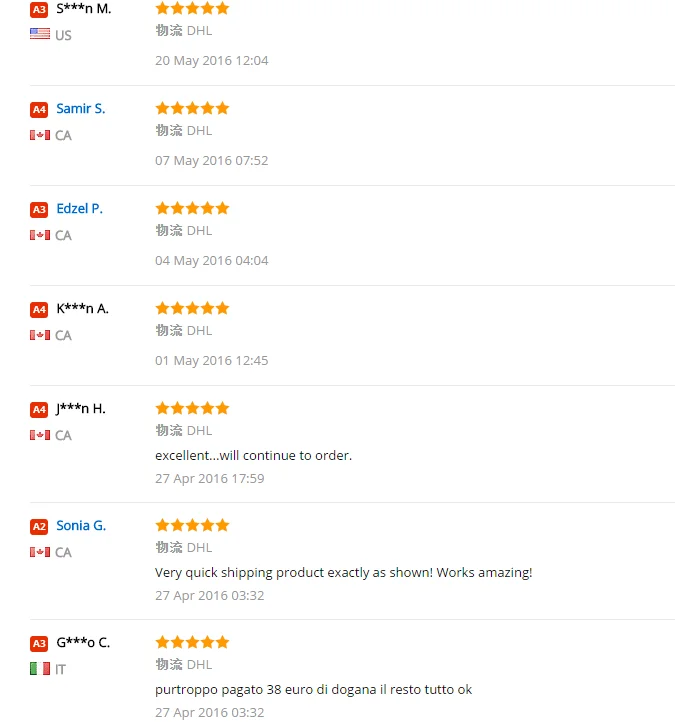Image resolution: width=675 pixels, height=722 pixels.
Task: Click the A4 badge beside J***n H.
Action: 39,409
